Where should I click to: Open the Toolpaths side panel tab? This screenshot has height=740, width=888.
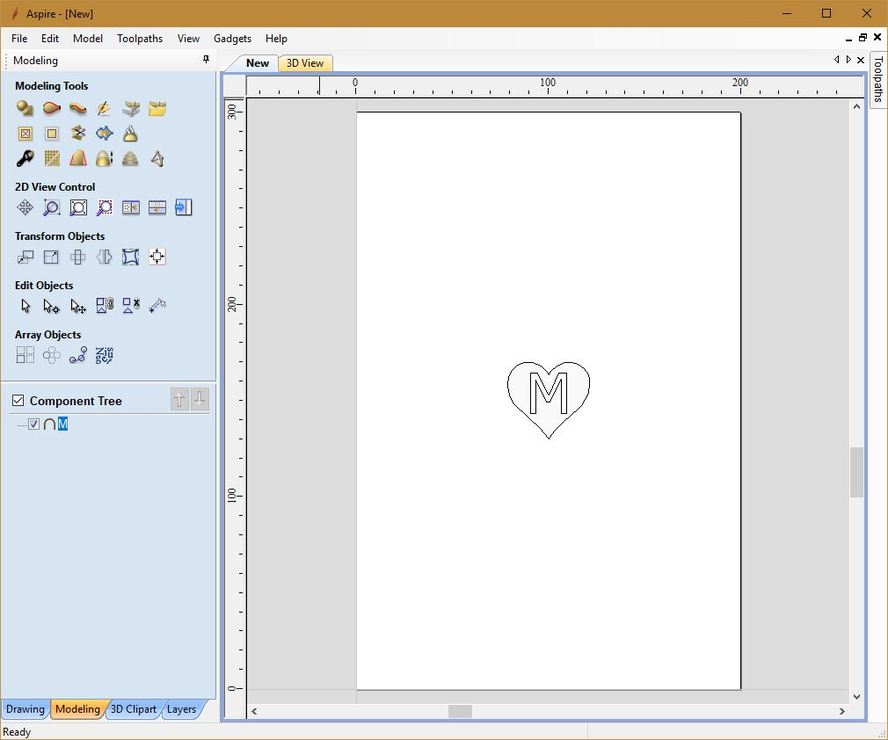878,78
